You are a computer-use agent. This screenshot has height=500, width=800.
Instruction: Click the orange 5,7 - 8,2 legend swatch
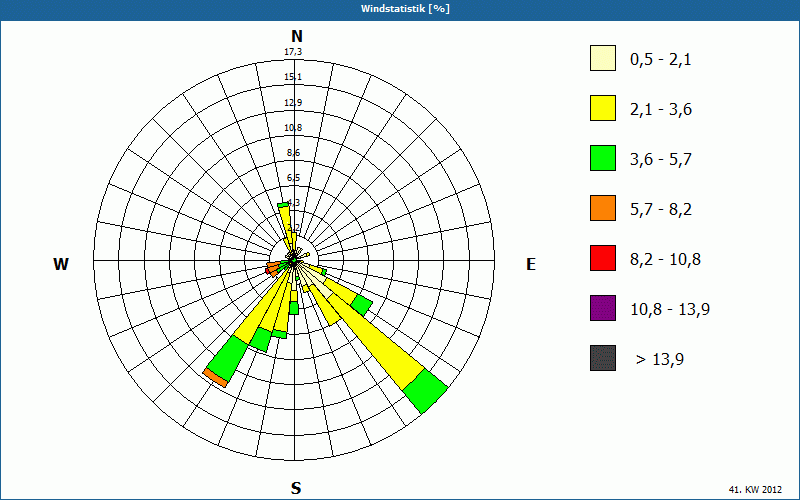coord(603,208)
